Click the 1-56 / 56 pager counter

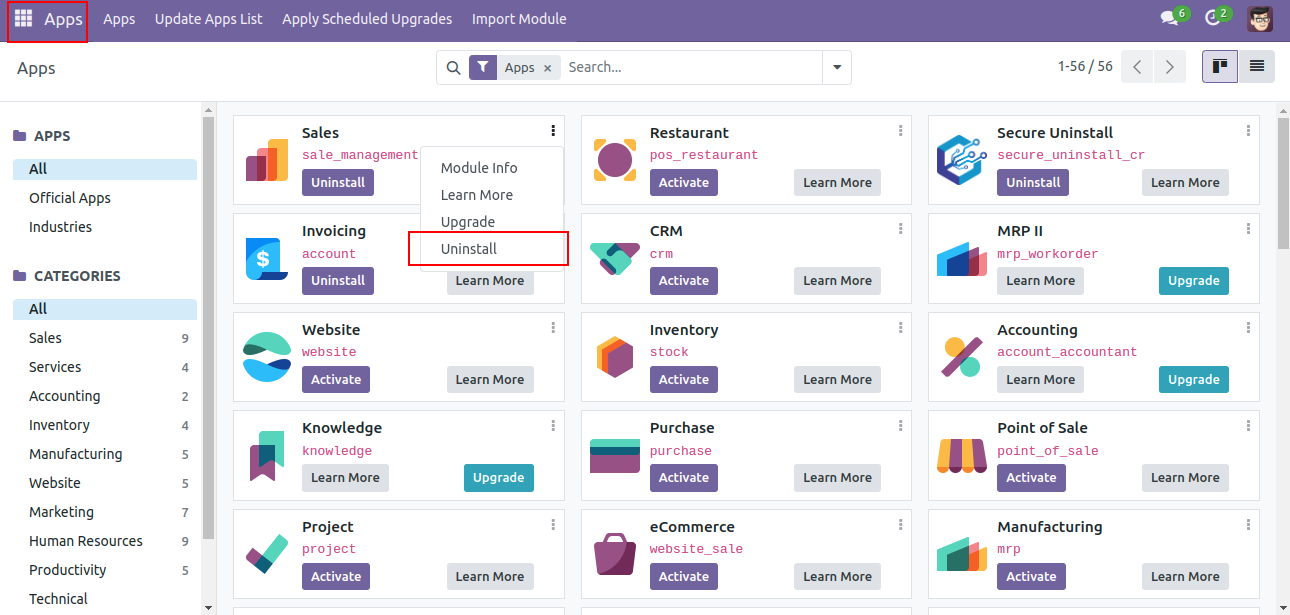pos(1085,67)
